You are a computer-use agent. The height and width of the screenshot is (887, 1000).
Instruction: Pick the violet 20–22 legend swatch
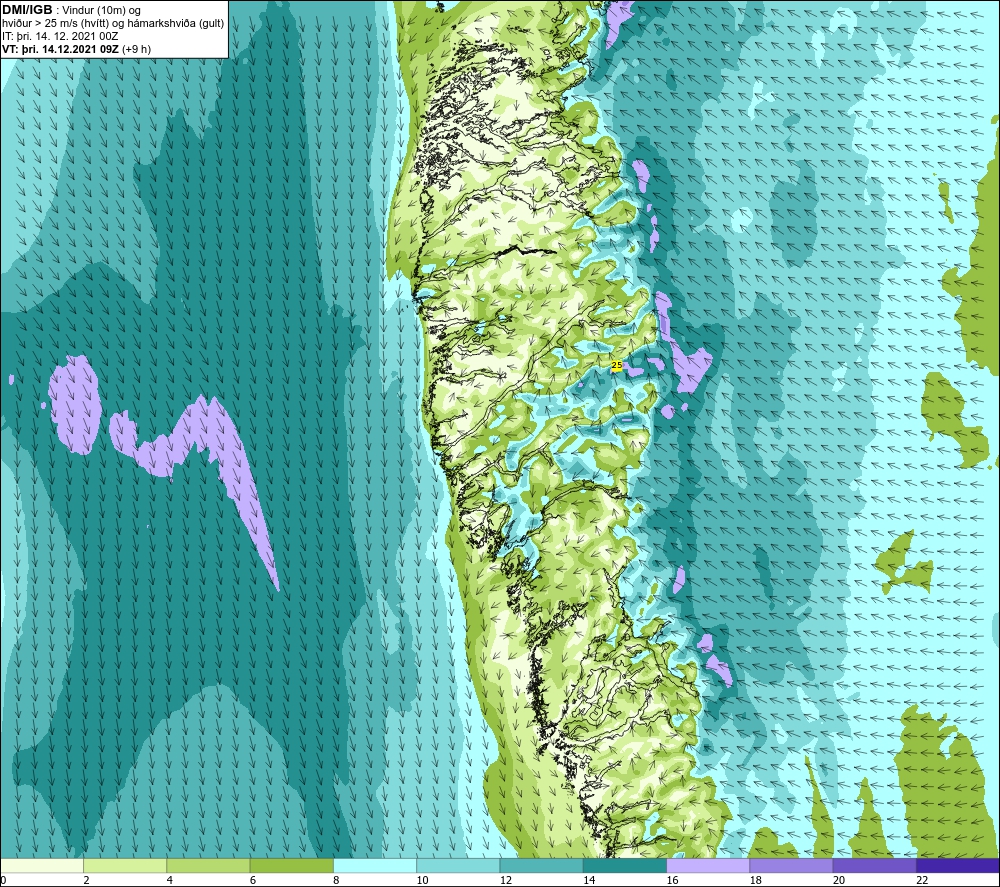pyautogui.click(x=874, y=865)
